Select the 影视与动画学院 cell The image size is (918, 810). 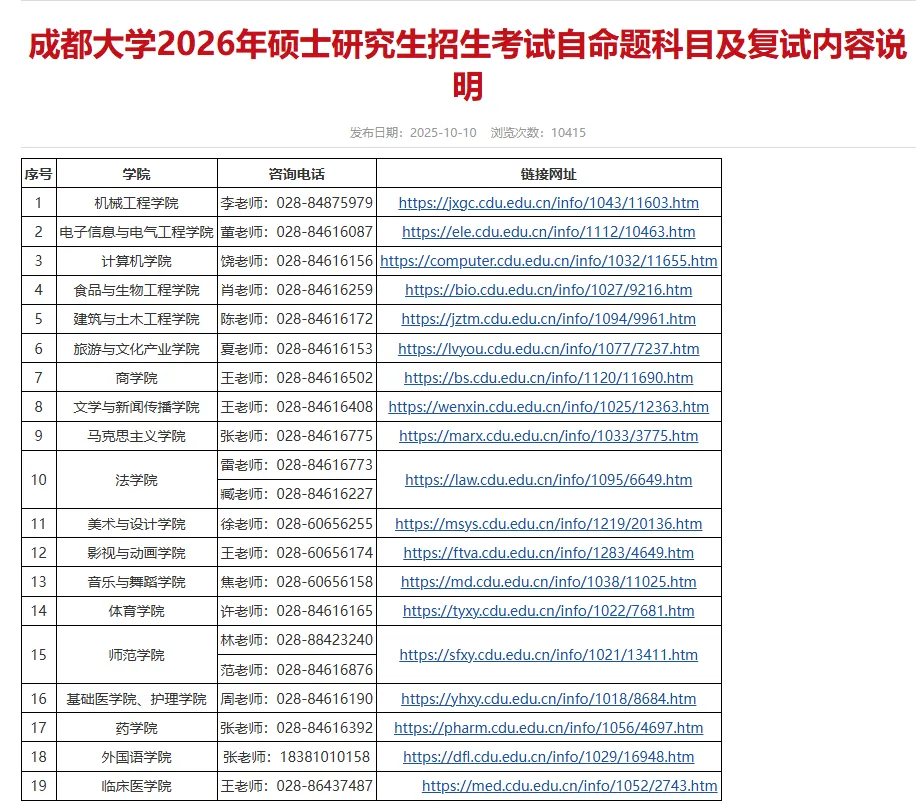pyautogui.click(x=136, y=553)
